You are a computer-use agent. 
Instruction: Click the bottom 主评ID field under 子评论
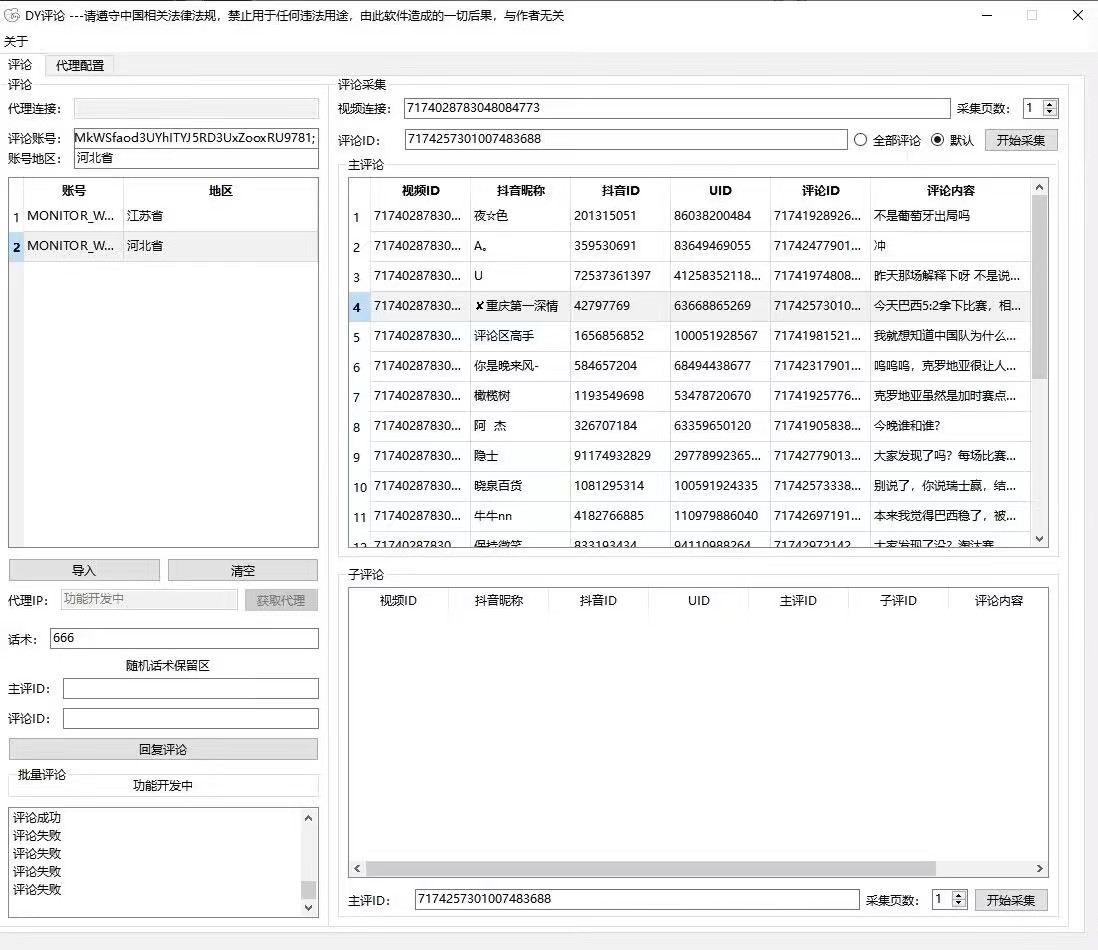pos(637,900)
